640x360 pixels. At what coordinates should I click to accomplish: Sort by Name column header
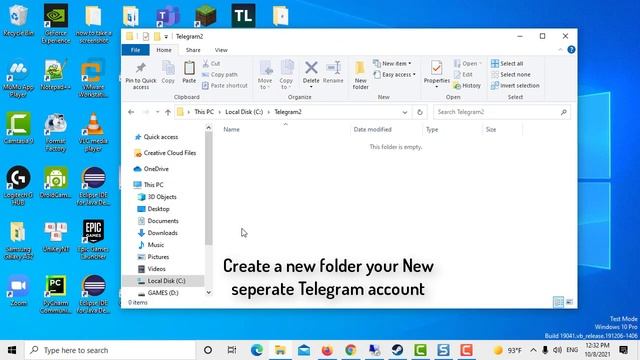231,130
